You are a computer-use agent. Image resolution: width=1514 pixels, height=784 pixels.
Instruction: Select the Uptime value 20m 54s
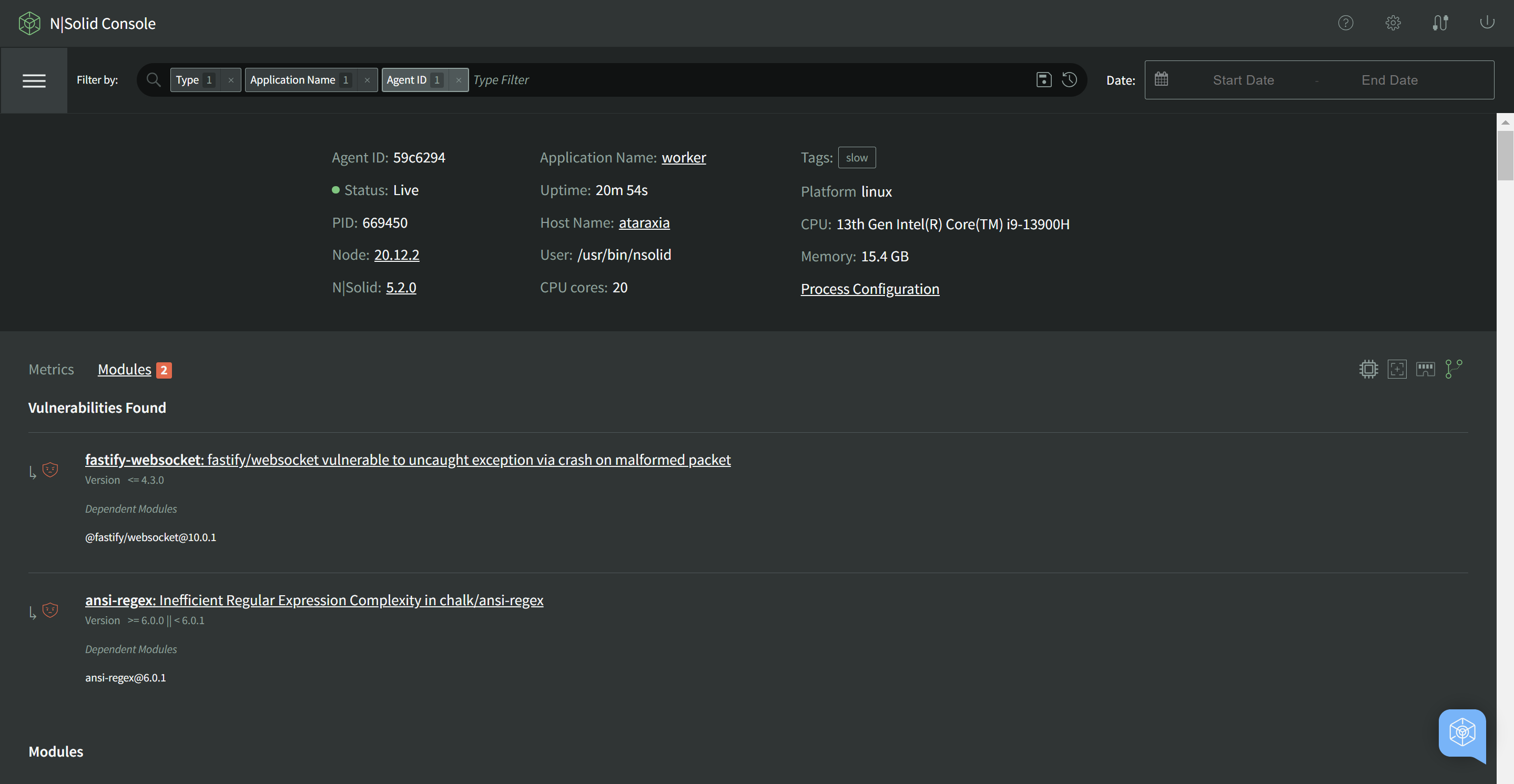(x=621, y=190)
